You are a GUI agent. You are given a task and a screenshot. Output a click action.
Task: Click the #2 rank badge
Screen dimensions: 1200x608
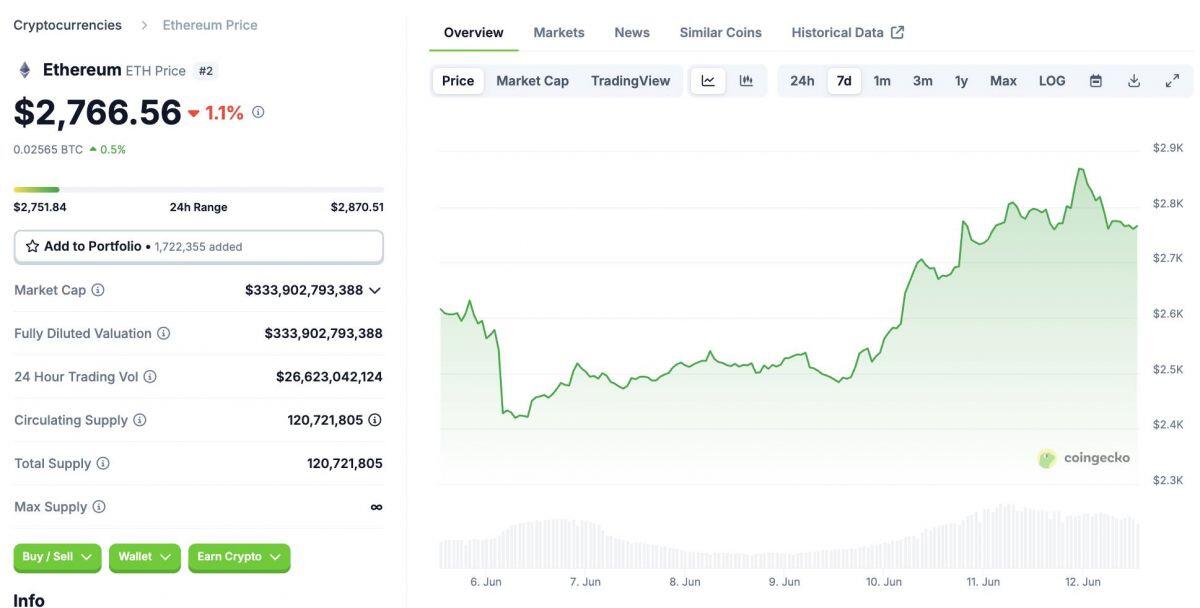click(x=206, y=71)
